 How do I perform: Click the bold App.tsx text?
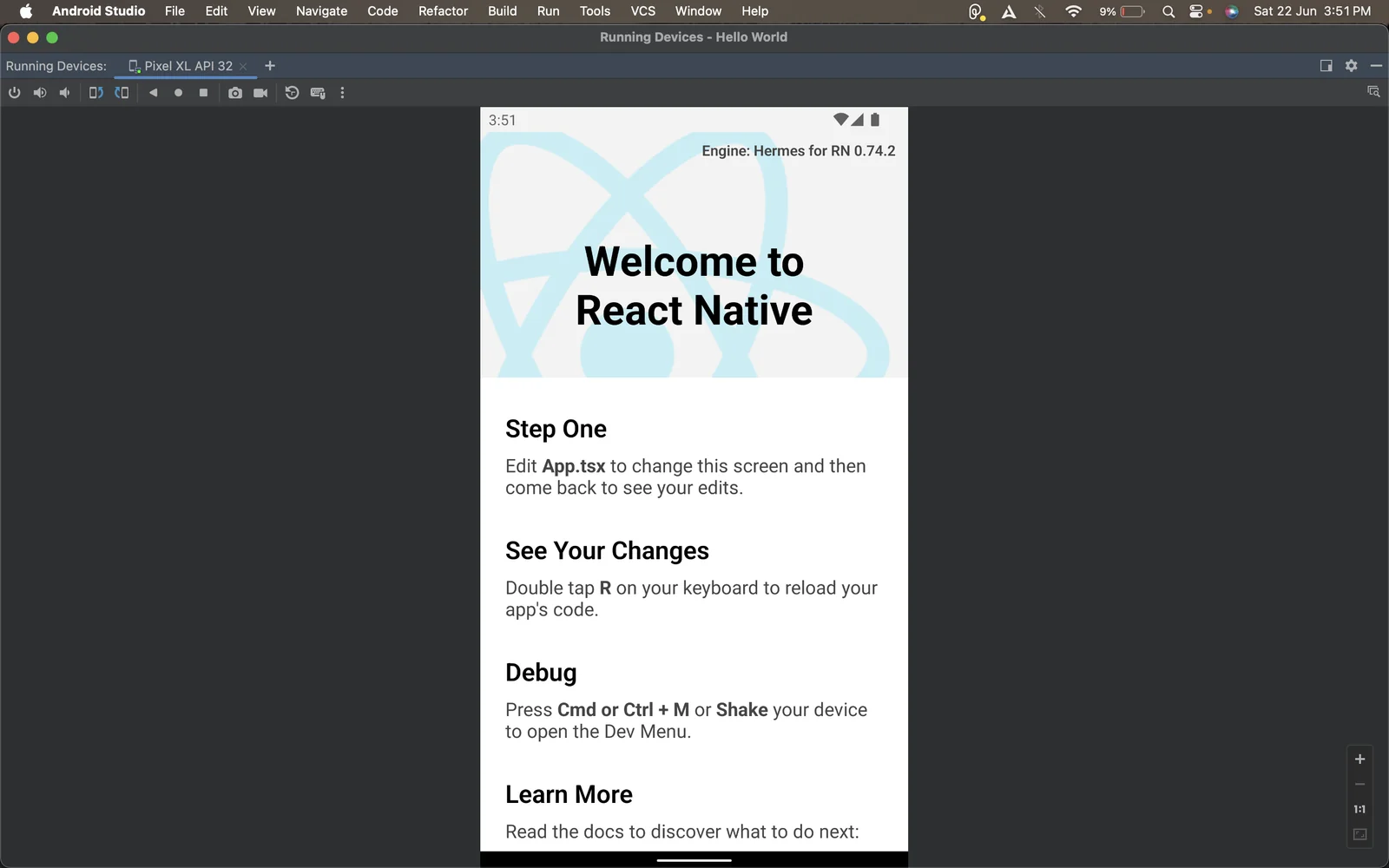[574, 466]
